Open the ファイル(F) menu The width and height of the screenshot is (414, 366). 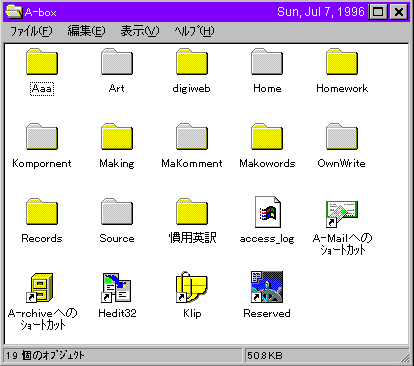(31, 31)
